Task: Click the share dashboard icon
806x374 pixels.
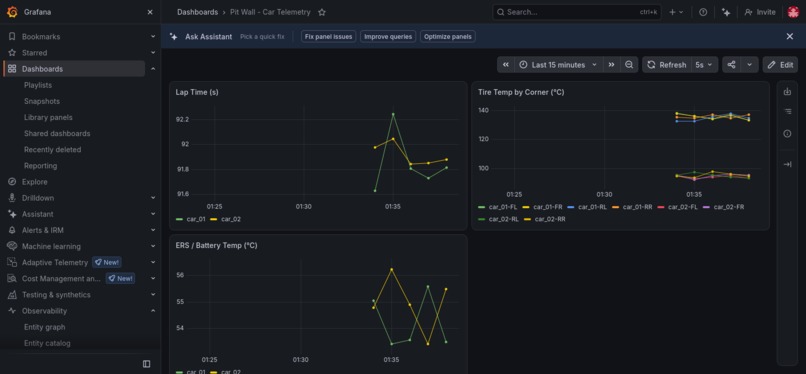Action: coord(731,65)
